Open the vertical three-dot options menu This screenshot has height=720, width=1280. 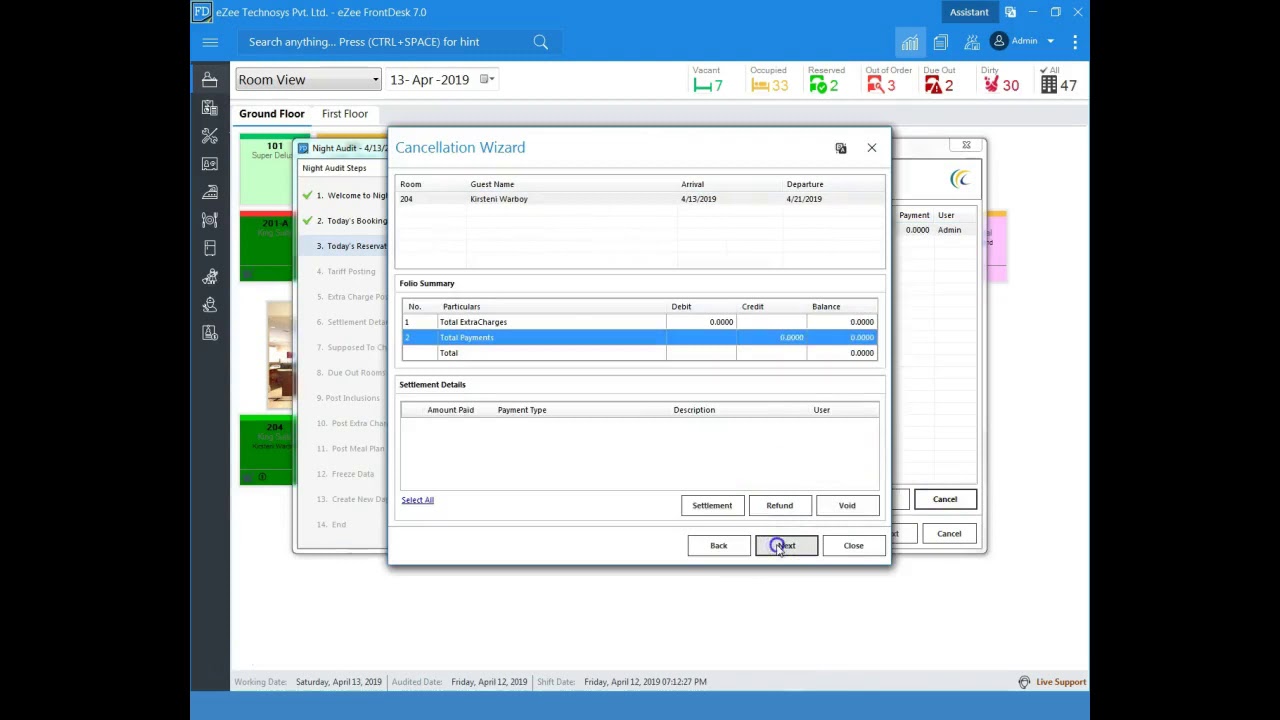1075,42
